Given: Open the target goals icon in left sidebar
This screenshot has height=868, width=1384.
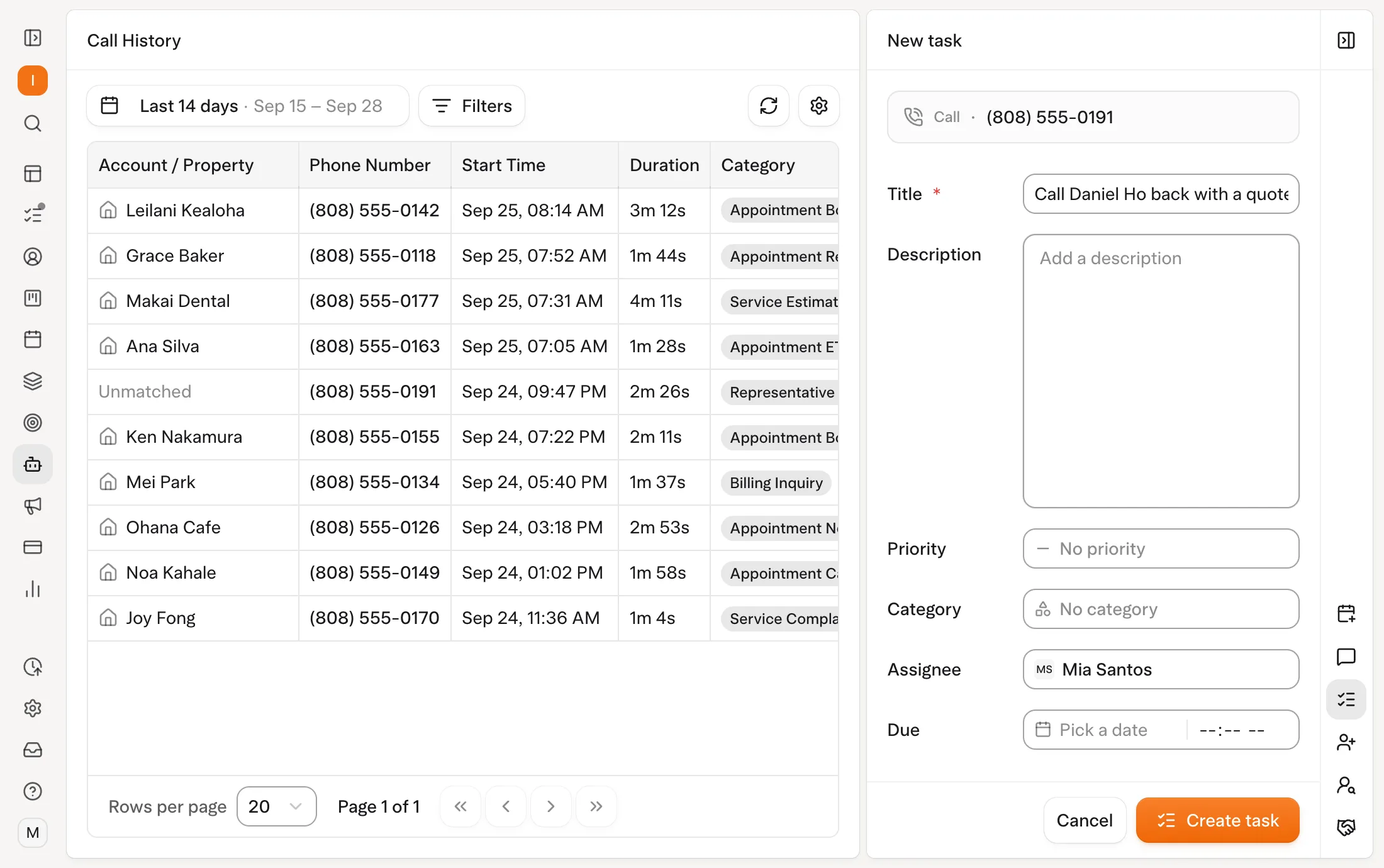Looking at the screenshot, I should (x=33, y=423).
